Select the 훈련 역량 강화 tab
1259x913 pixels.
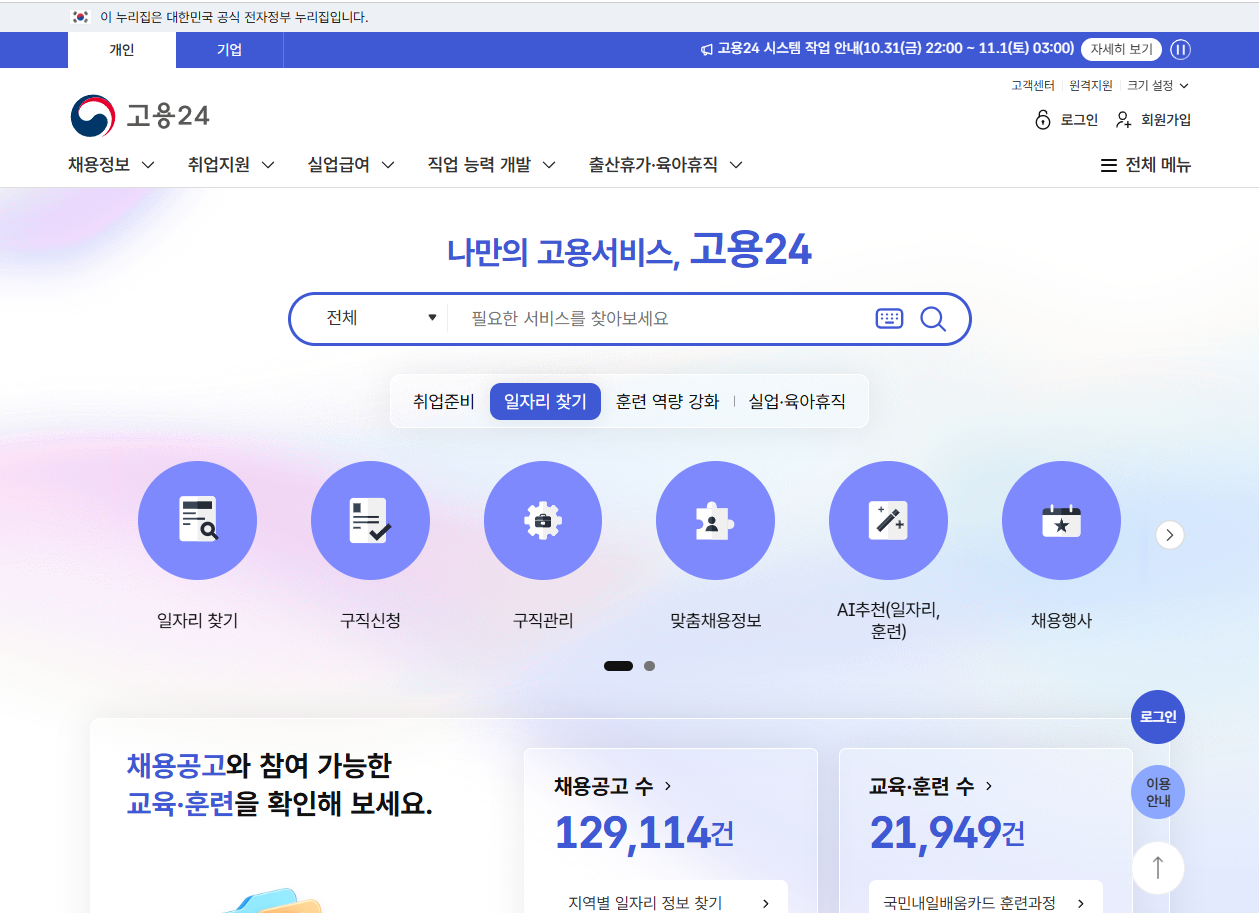point(667,402)
